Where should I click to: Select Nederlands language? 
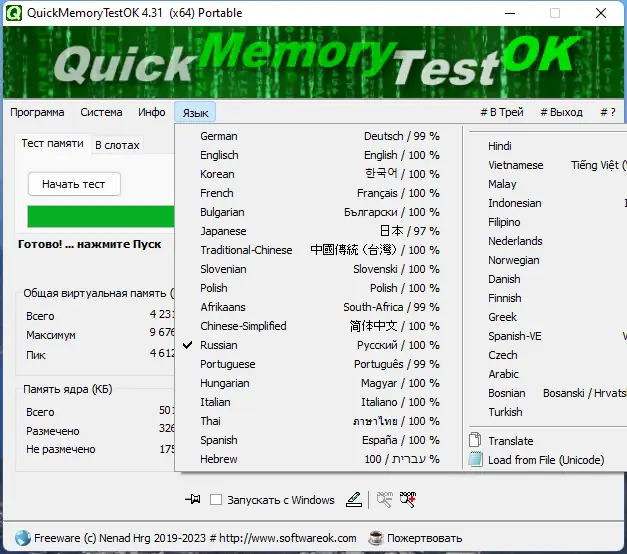click(x=547, y=241)
